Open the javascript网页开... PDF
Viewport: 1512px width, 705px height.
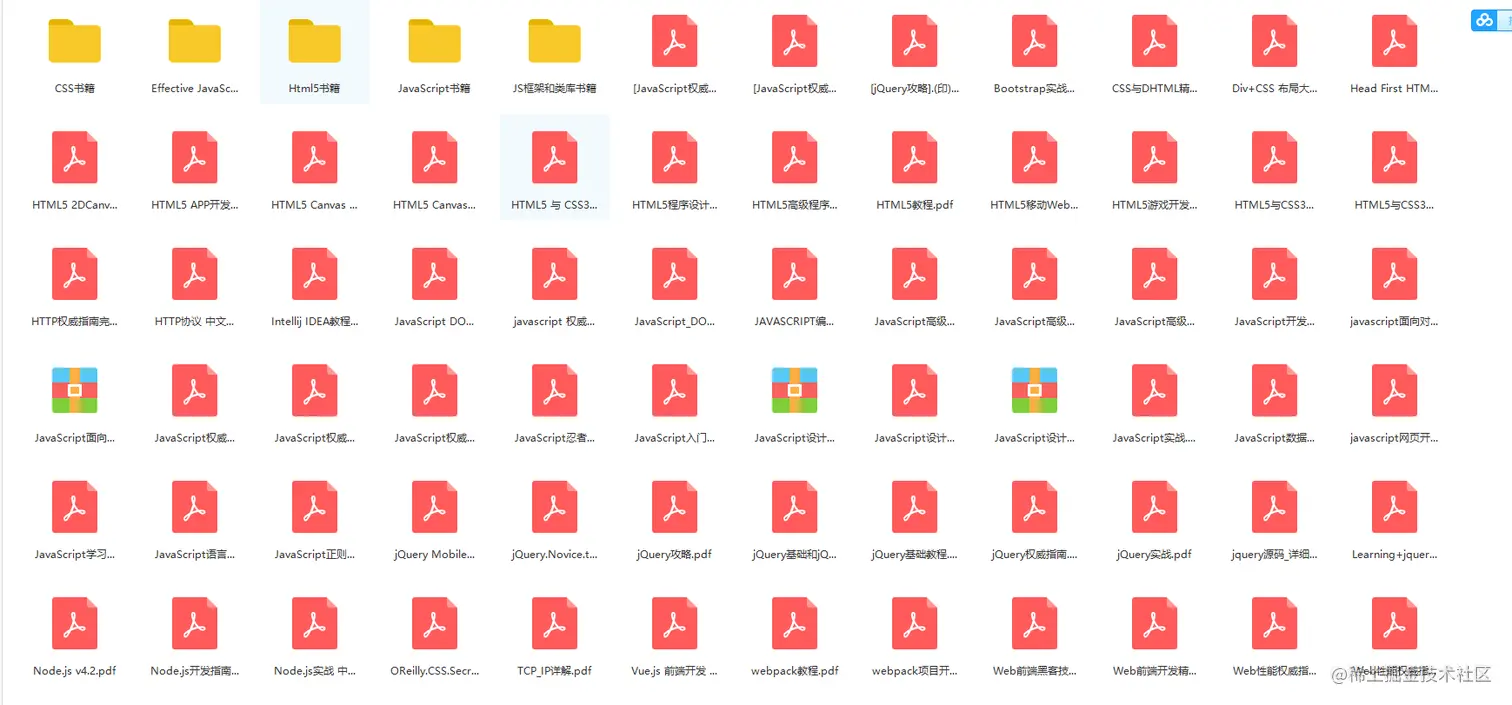point(1395,391)
